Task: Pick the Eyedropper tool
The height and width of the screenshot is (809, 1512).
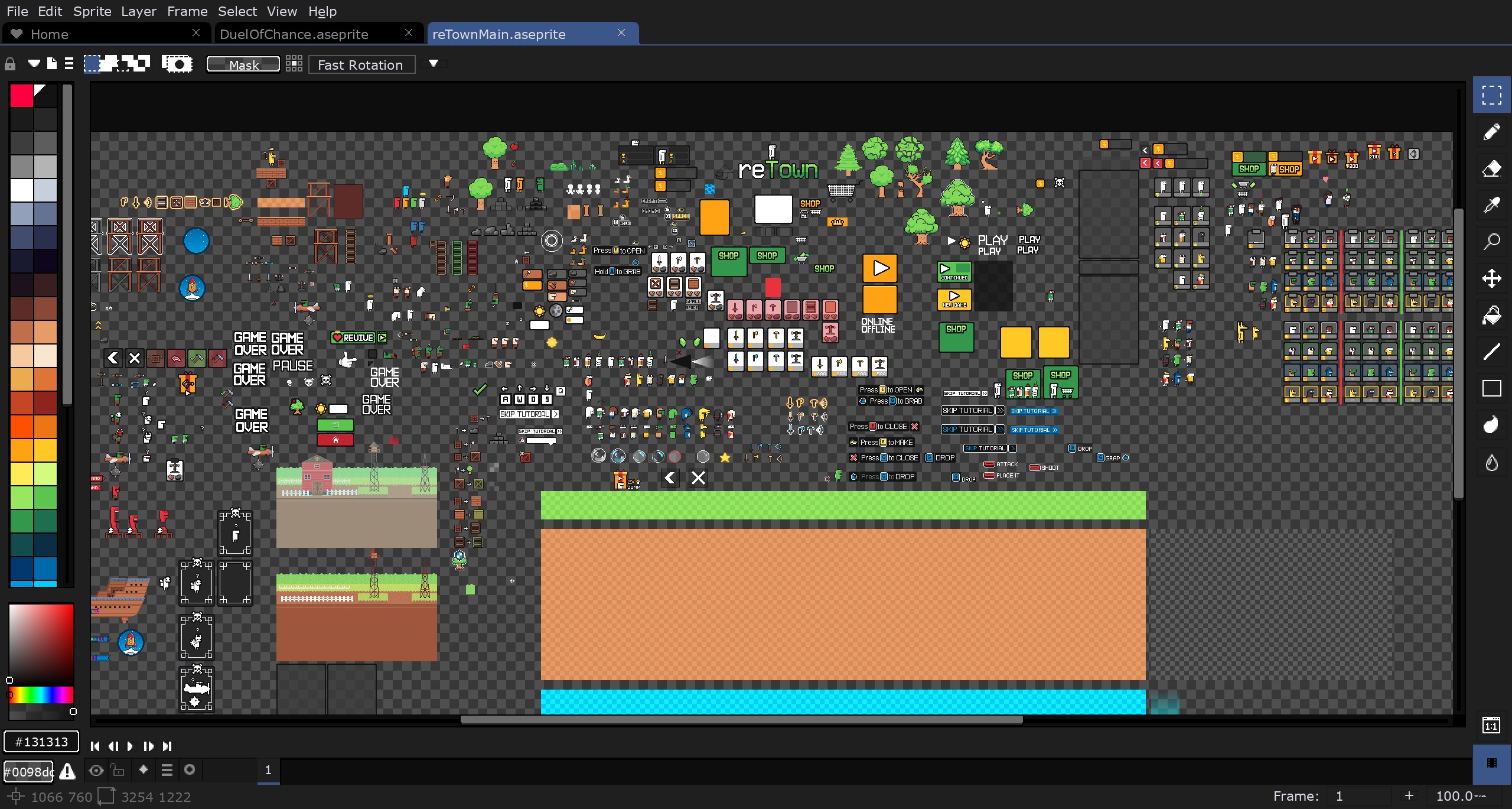Action: tap(1491, 205)
